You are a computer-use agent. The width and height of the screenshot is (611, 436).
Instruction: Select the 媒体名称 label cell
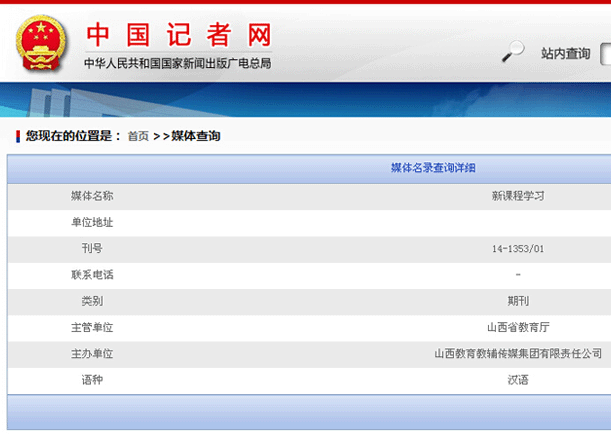[x=92, y=196]
